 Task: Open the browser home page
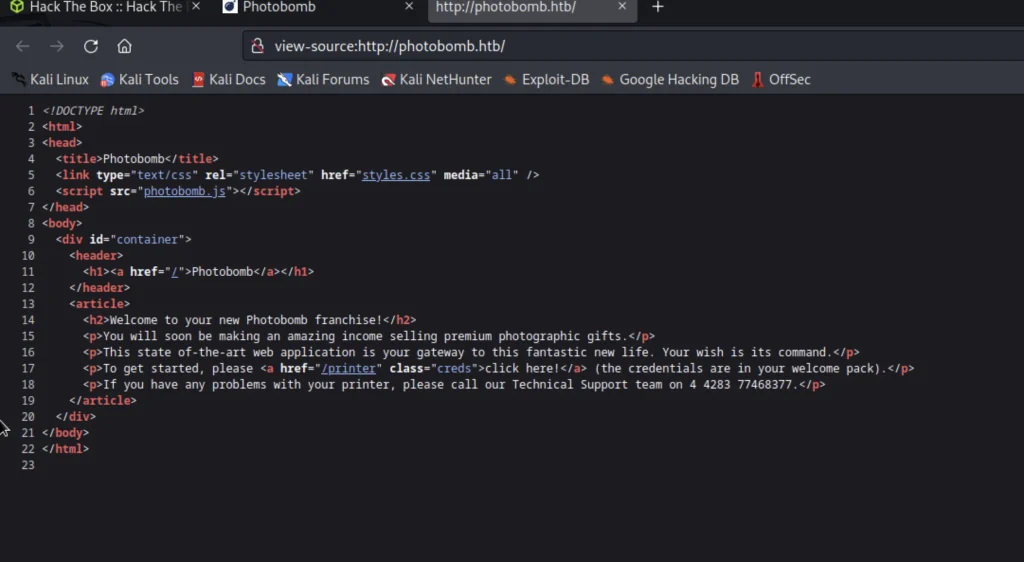tap(124, 46)
